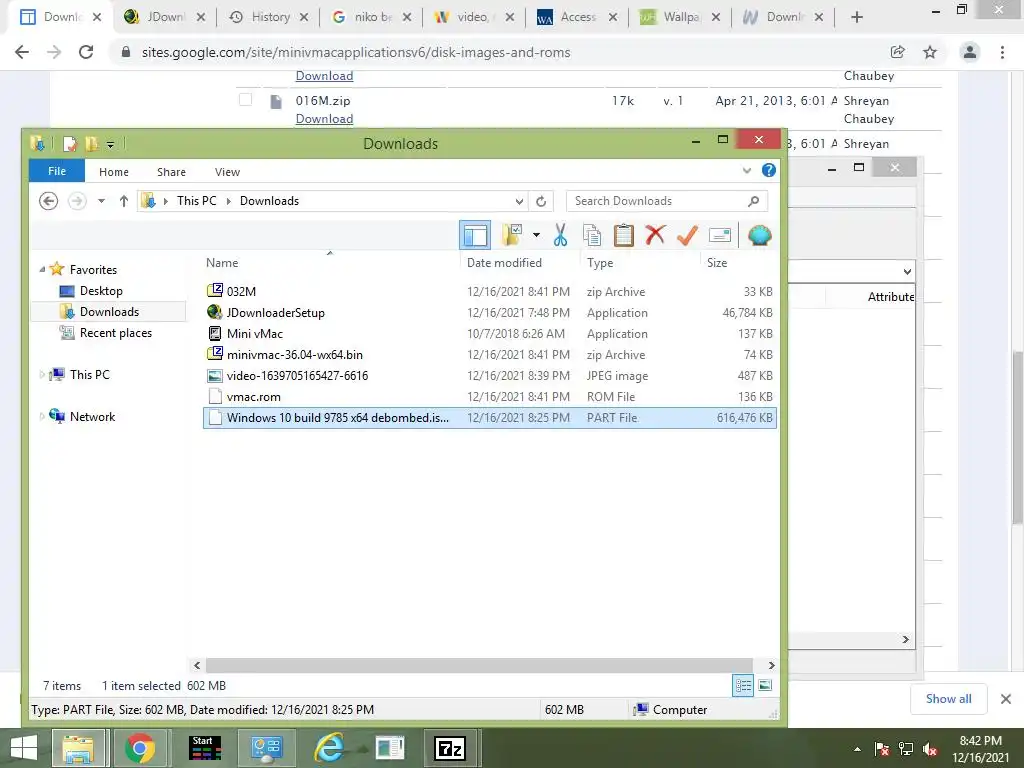Select Downloads breadcrumb in address bar
Image resolution: width=1024 pixels, height=768 pixels.
point(269,201)
